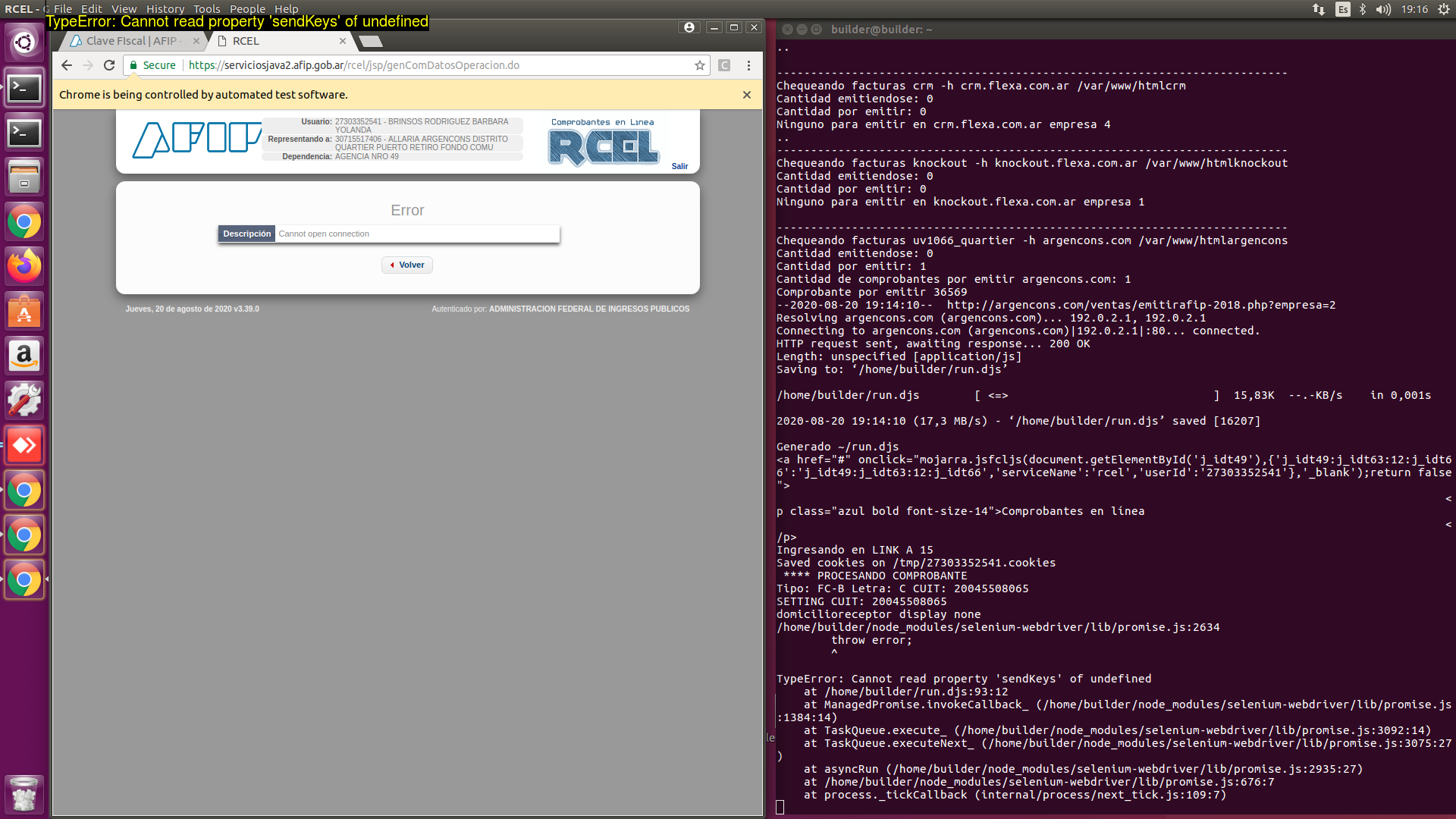
Task: Click 'Saved cookies on' terminal line
Action: coord(916,563)
